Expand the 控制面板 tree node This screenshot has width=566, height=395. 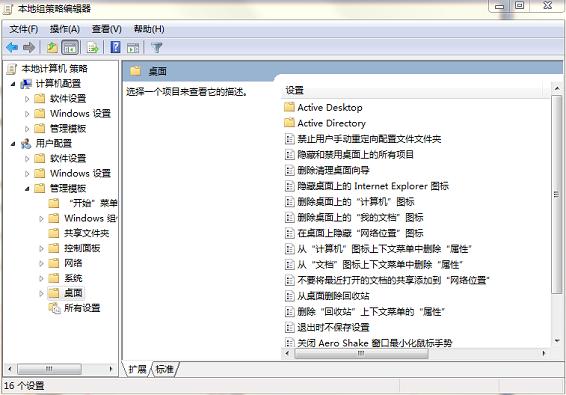click(x=41, y=248)
